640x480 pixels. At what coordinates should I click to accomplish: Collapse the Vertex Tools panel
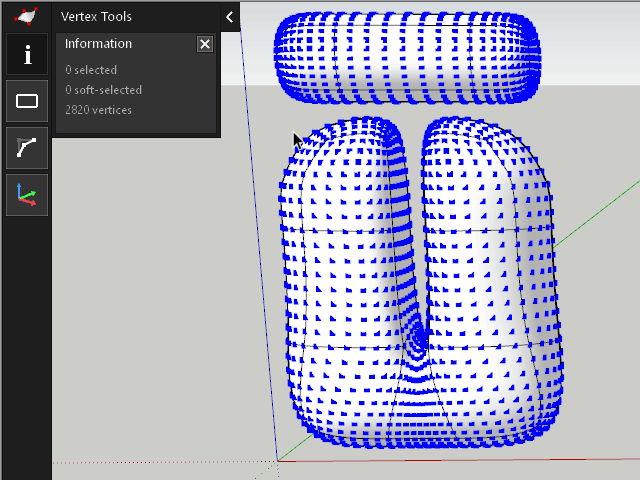229,16
